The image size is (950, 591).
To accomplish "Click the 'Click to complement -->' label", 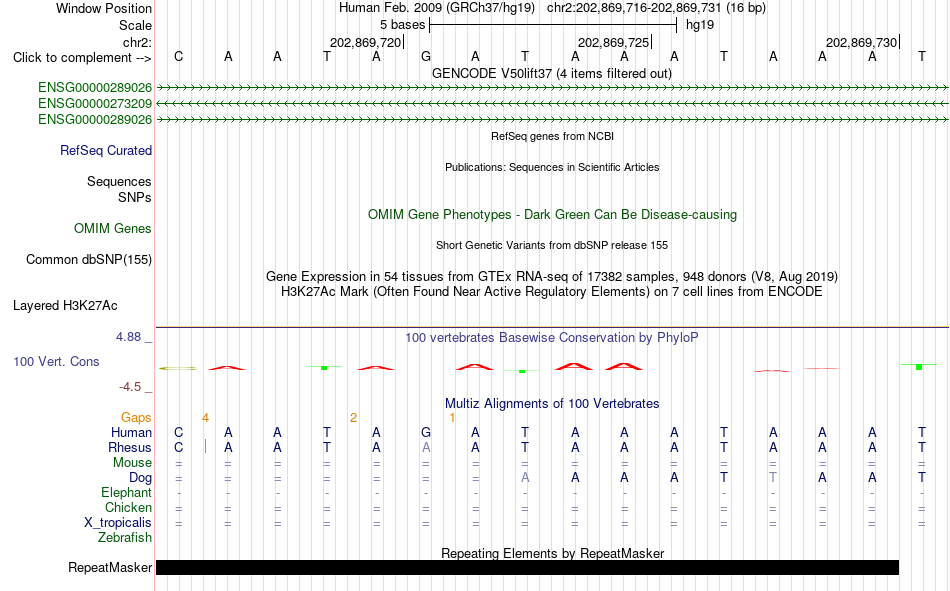I will pyautogui.click(x=82, y=58).
